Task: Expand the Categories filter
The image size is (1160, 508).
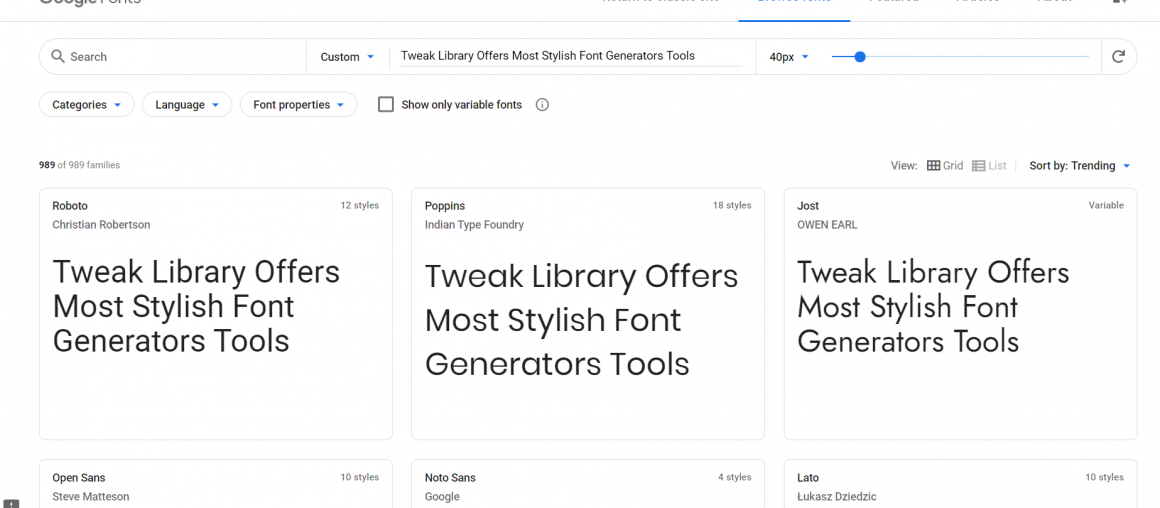Action: [x=87, y=105]
